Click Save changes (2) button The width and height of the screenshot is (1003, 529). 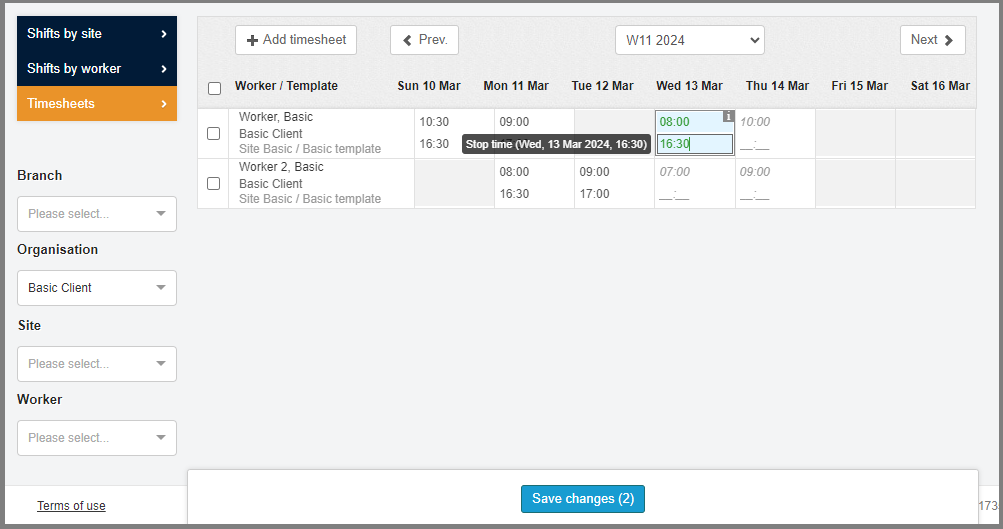583,499
